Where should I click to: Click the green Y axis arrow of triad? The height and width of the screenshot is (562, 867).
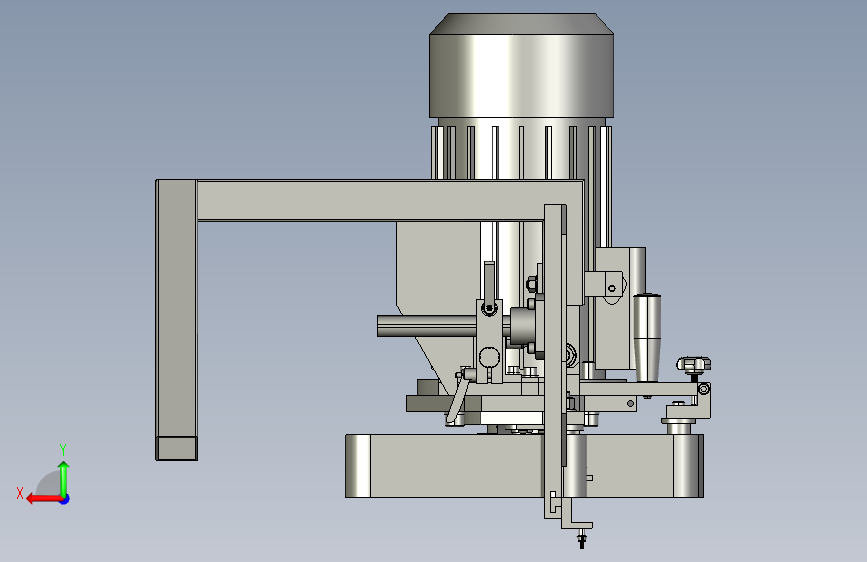pos(64,478)
